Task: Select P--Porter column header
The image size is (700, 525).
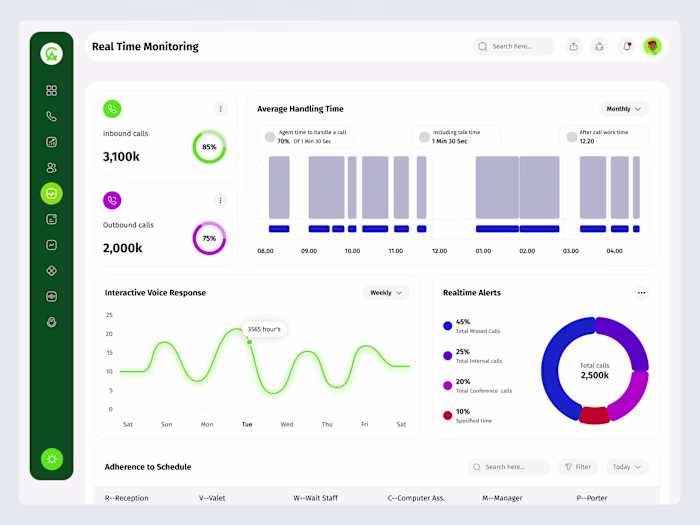Action: 592,498
